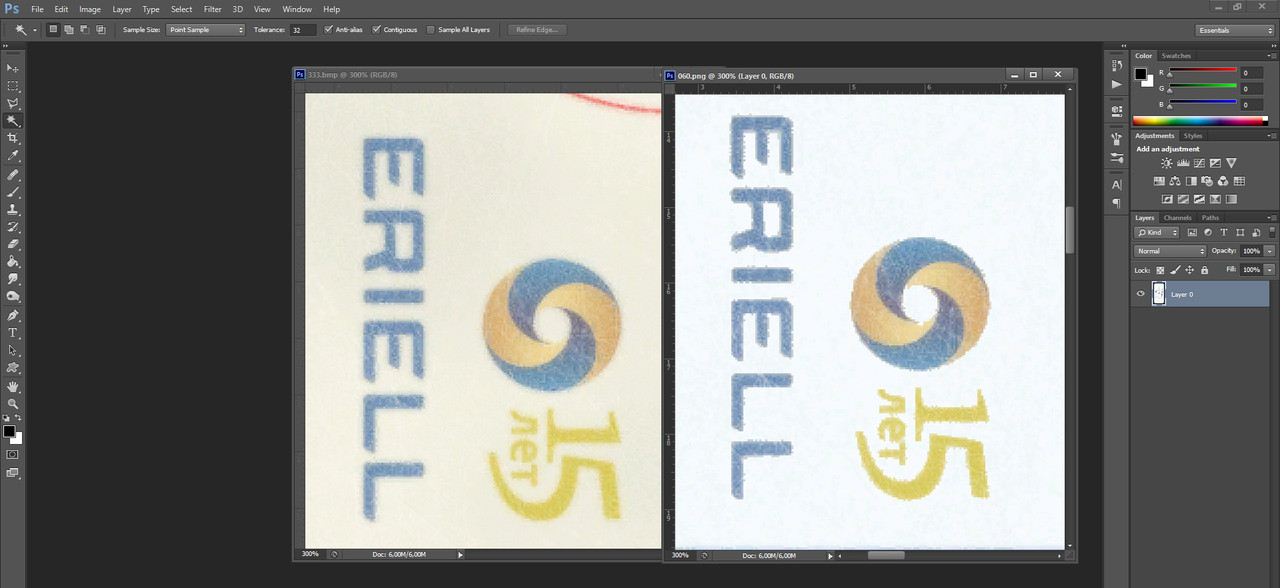Open the Essentials workspace dropdown

1235,30
